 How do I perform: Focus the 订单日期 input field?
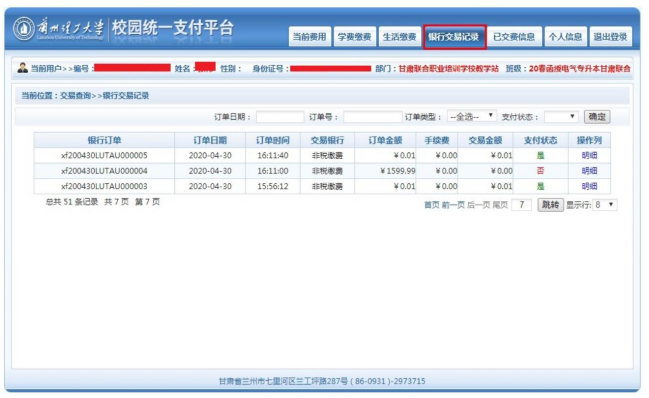[280, 117]
